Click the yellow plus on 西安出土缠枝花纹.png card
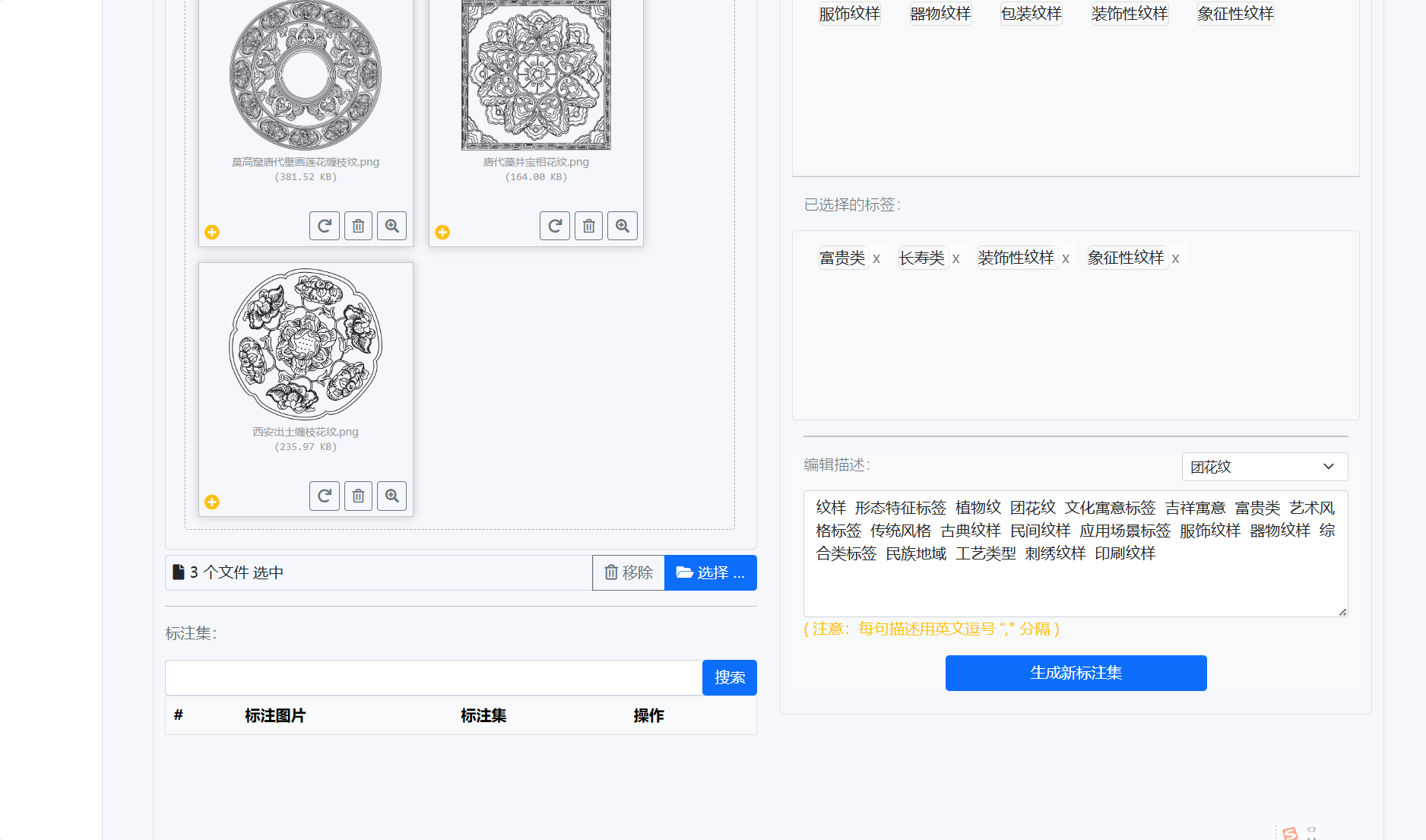This screenshot has width=1426, height=840. click(x=212, y=502)
